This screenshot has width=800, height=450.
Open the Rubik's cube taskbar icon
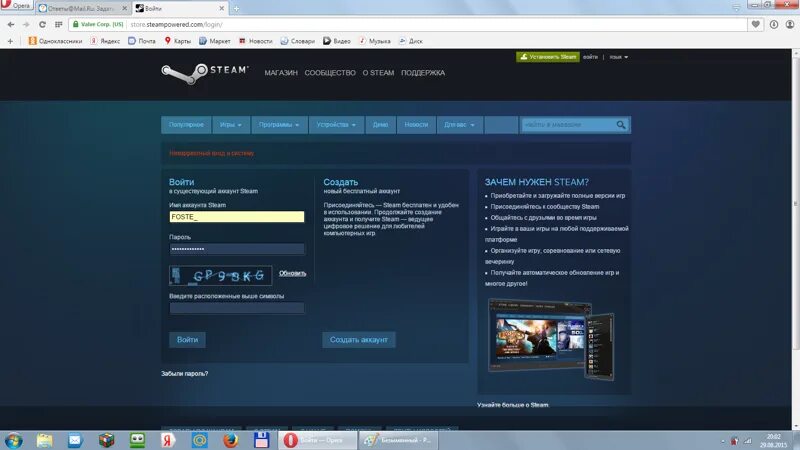click(106, 440)
